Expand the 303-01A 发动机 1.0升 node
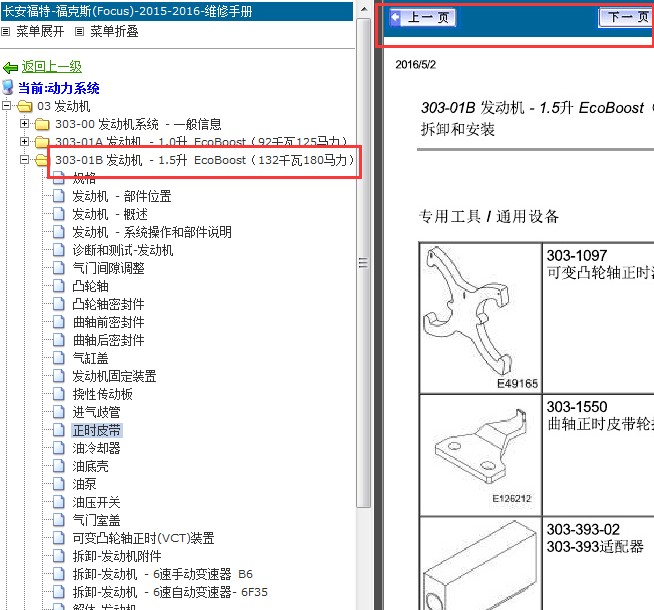This screenshot has width=654, height=610. click(25, 141)
